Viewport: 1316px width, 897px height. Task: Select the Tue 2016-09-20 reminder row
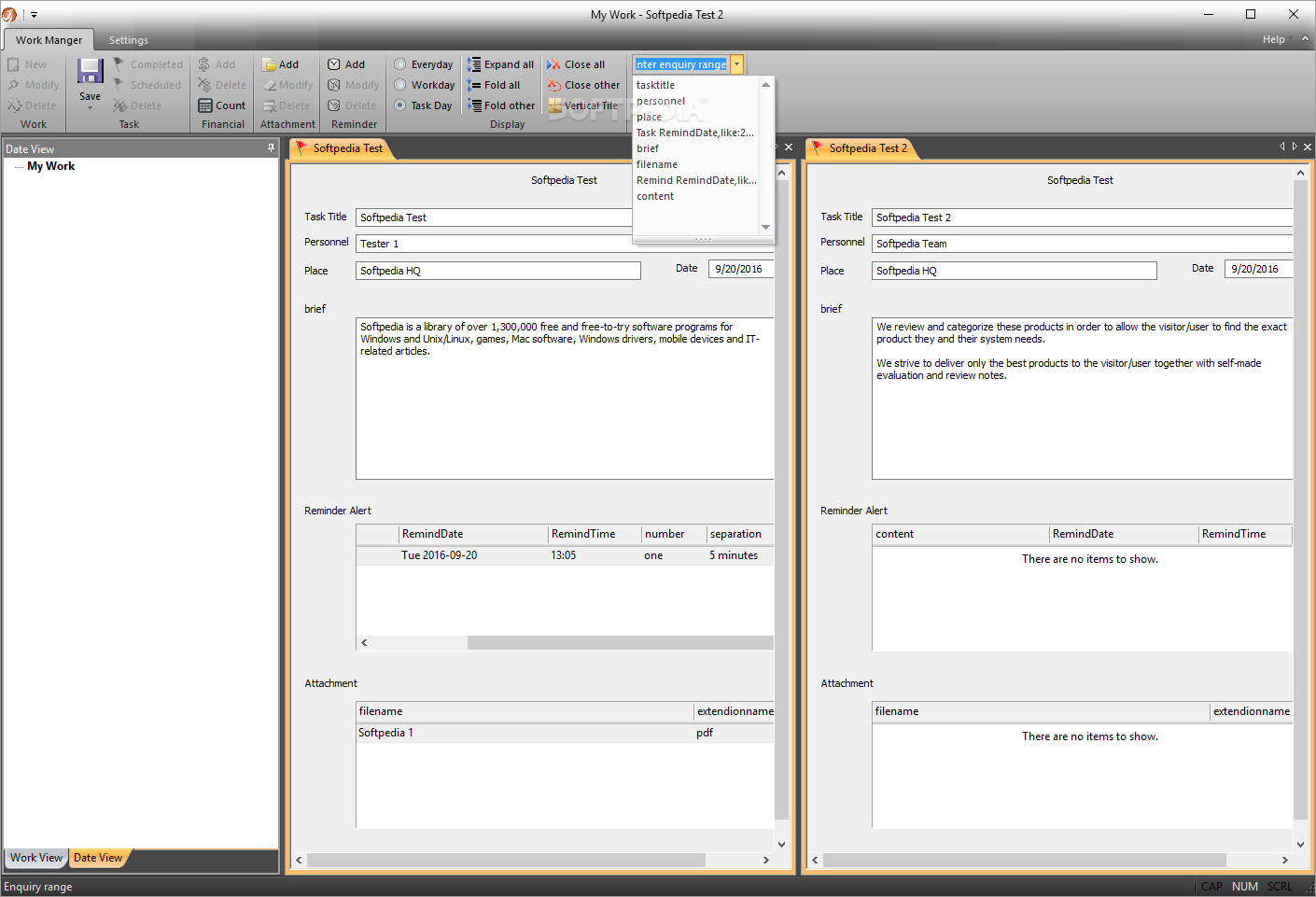tap(565, 555)
